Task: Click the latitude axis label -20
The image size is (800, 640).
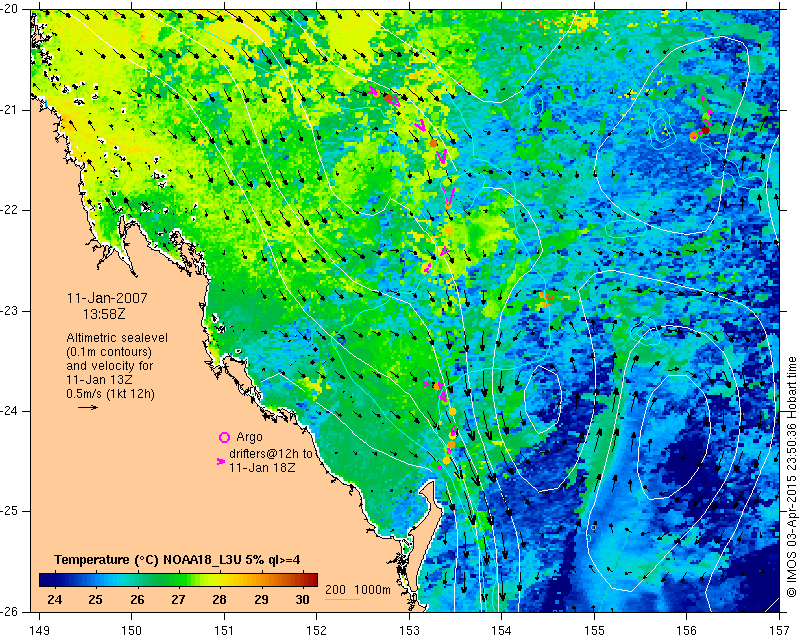Action: (10, 9)
